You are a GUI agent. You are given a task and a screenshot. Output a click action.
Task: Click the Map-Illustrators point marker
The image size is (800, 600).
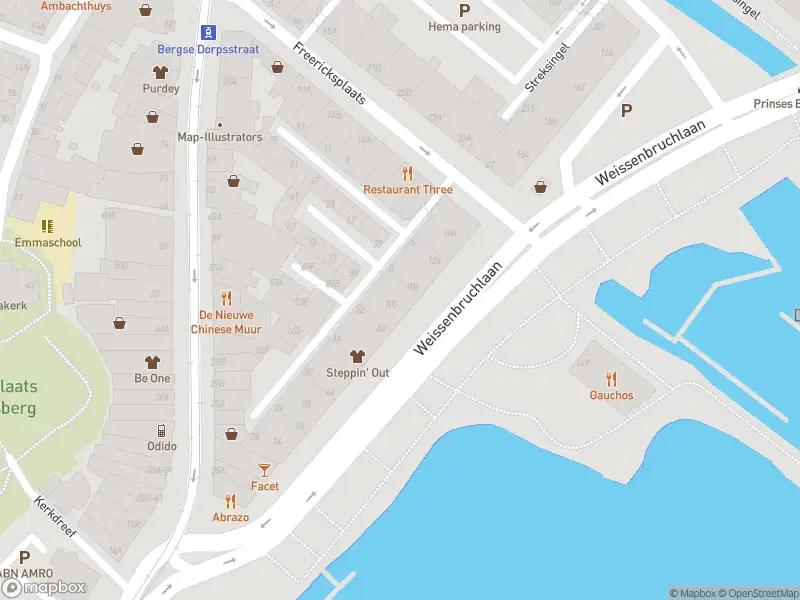(x=220, y=124)
